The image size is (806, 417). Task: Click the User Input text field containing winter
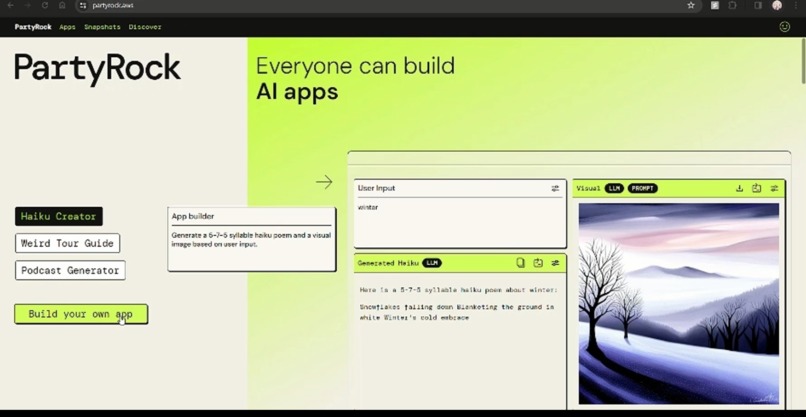(x=460, y=223)
